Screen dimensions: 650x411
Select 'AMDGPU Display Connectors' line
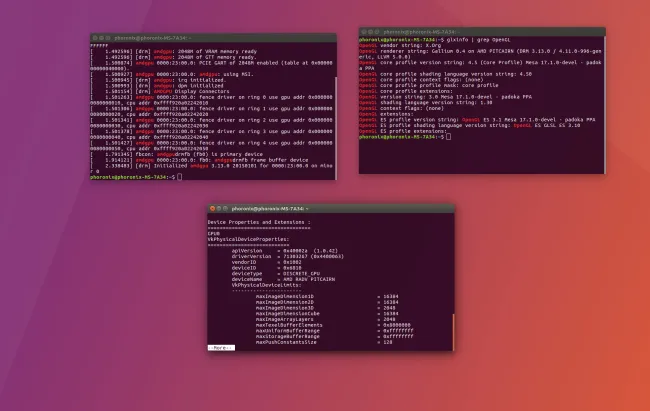[x=160, y=91]
